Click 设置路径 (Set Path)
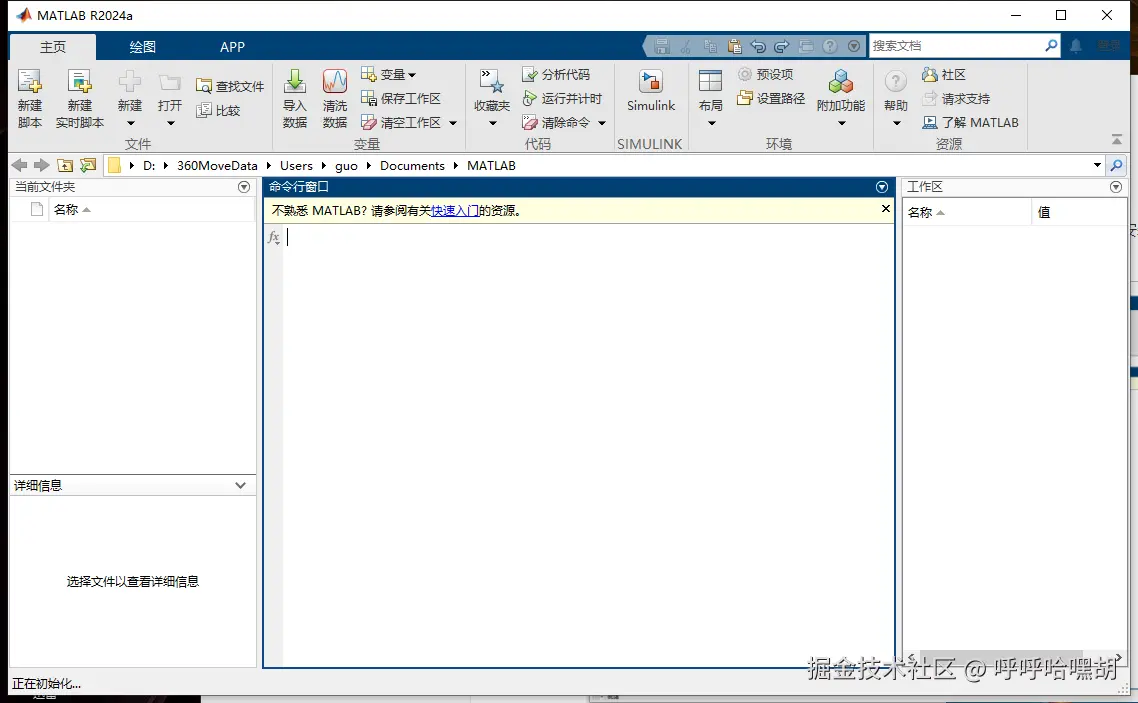 tap(771, 98)
